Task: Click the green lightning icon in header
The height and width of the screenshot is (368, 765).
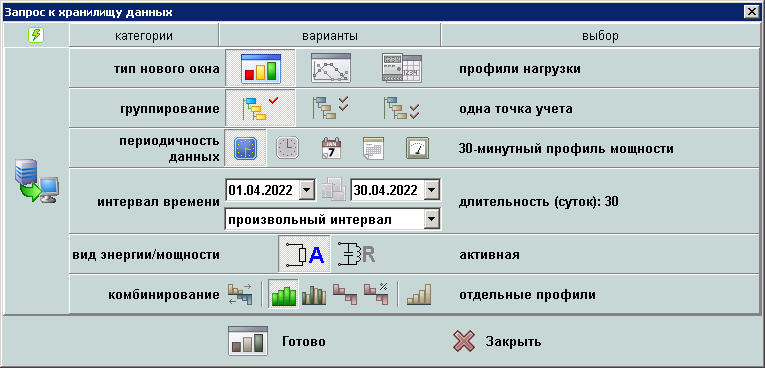Action: pyautogui.click(x=36, y=35)
